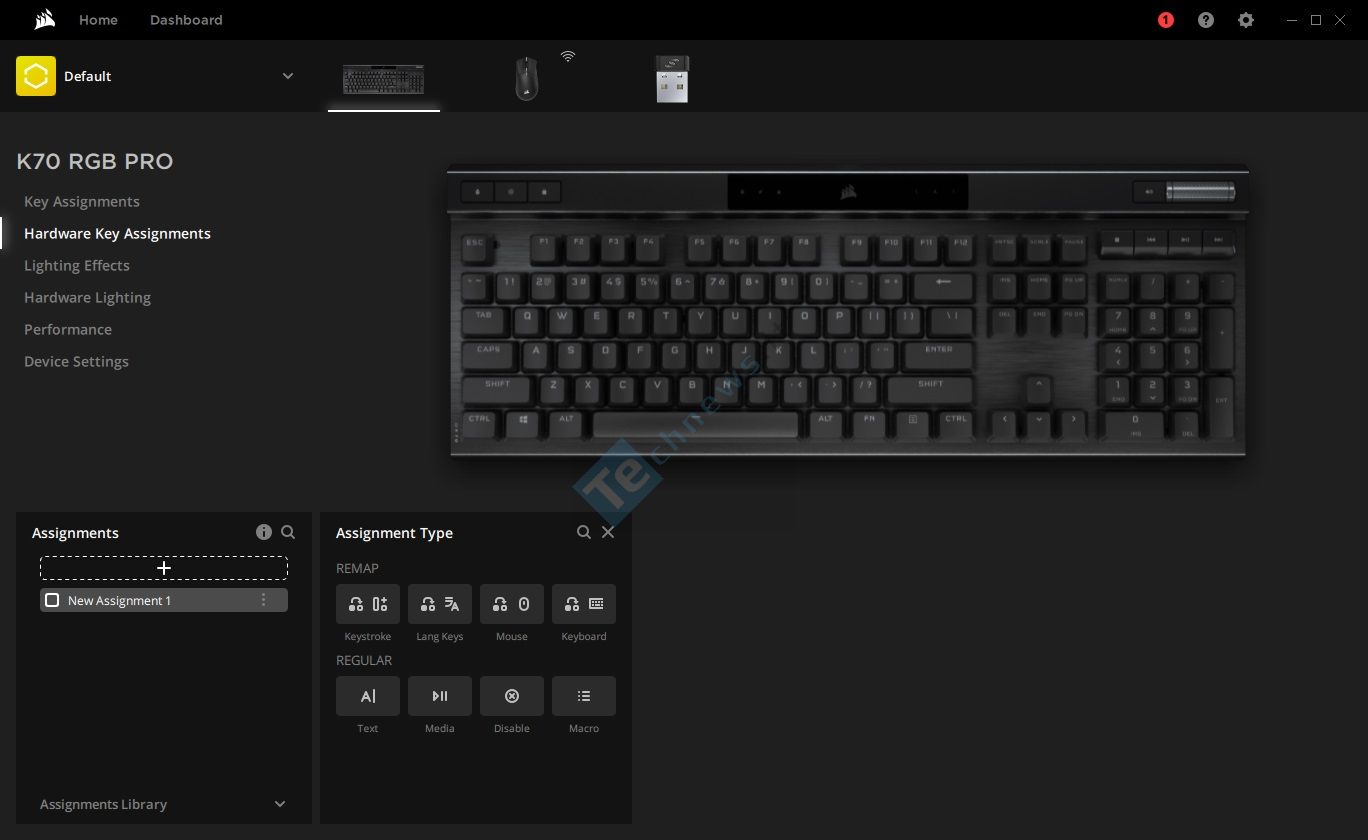The width and height of the screenshot is (1368, 840).
Task: Click the CAPS key on keyboard image
Action: pos(489,354)
